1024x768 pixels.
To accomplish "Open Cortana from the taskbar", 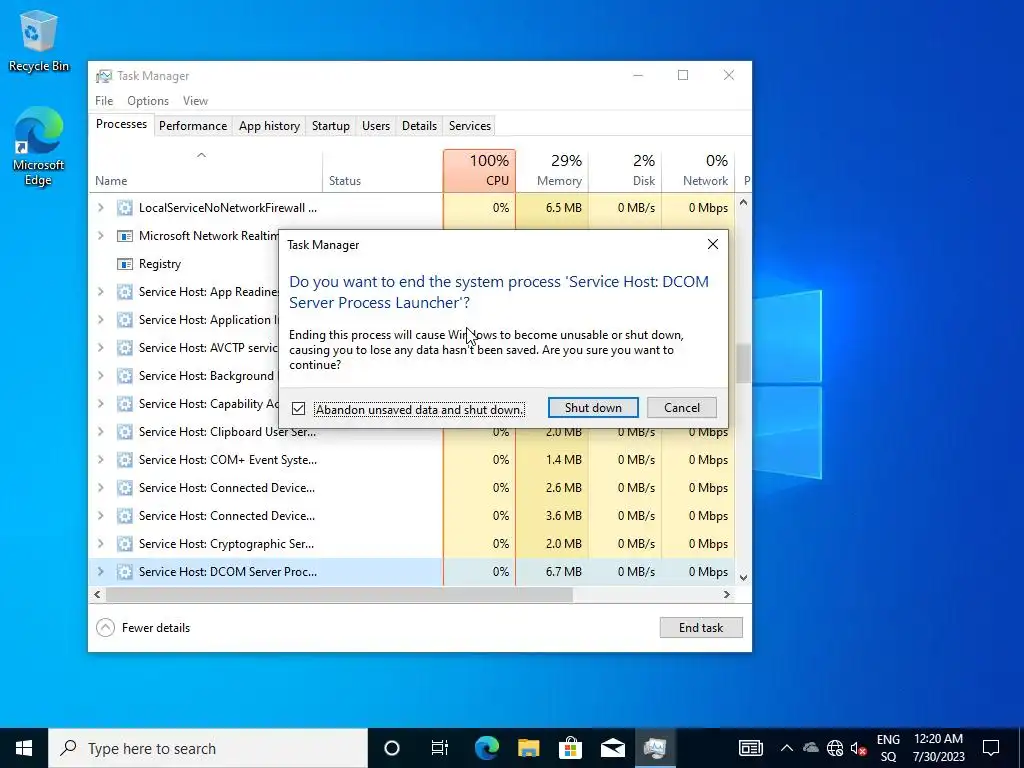I will [x=391, y=748].
